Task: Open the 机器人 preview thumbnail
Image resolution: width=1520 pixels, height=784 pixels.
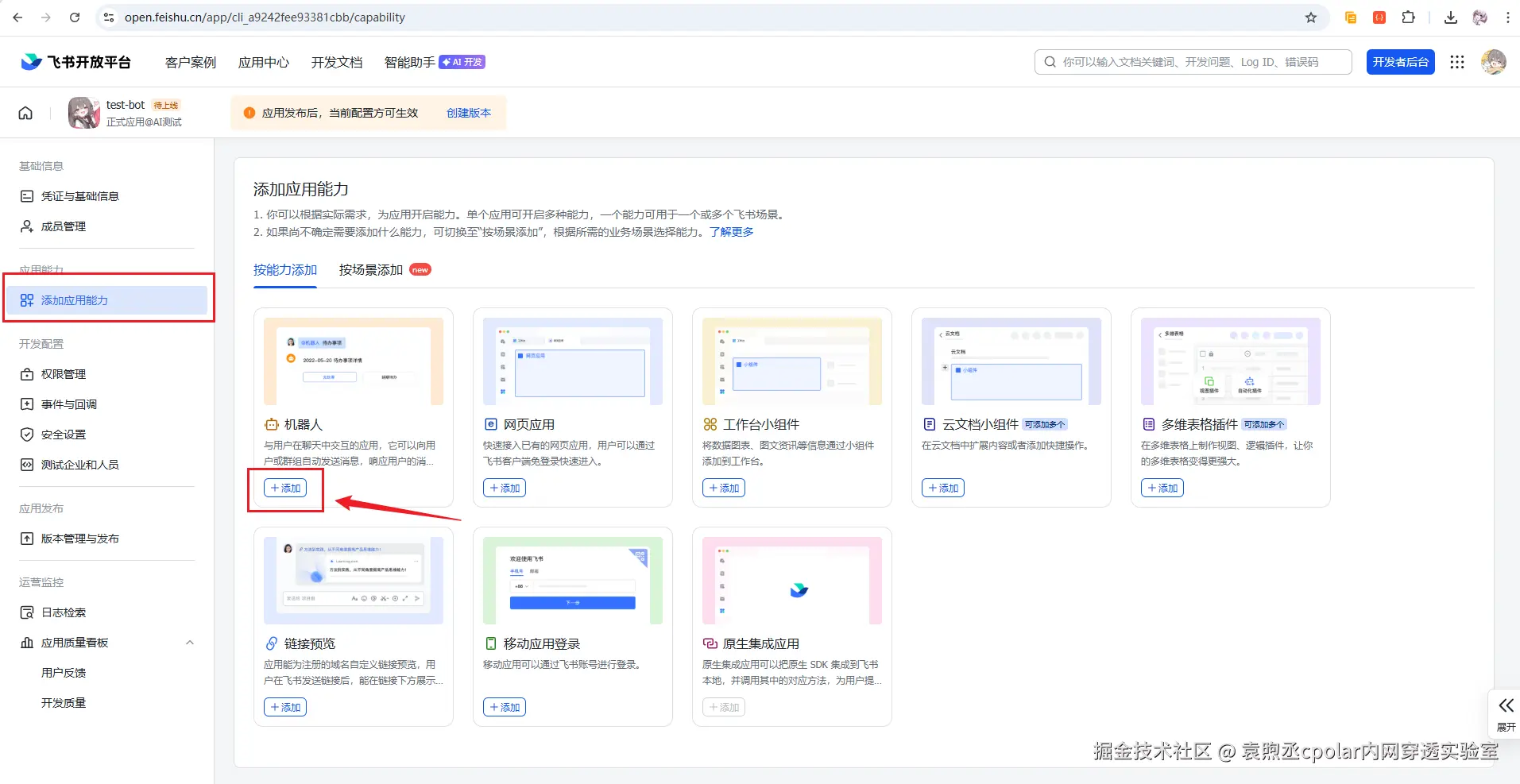Action: point(354,361)
